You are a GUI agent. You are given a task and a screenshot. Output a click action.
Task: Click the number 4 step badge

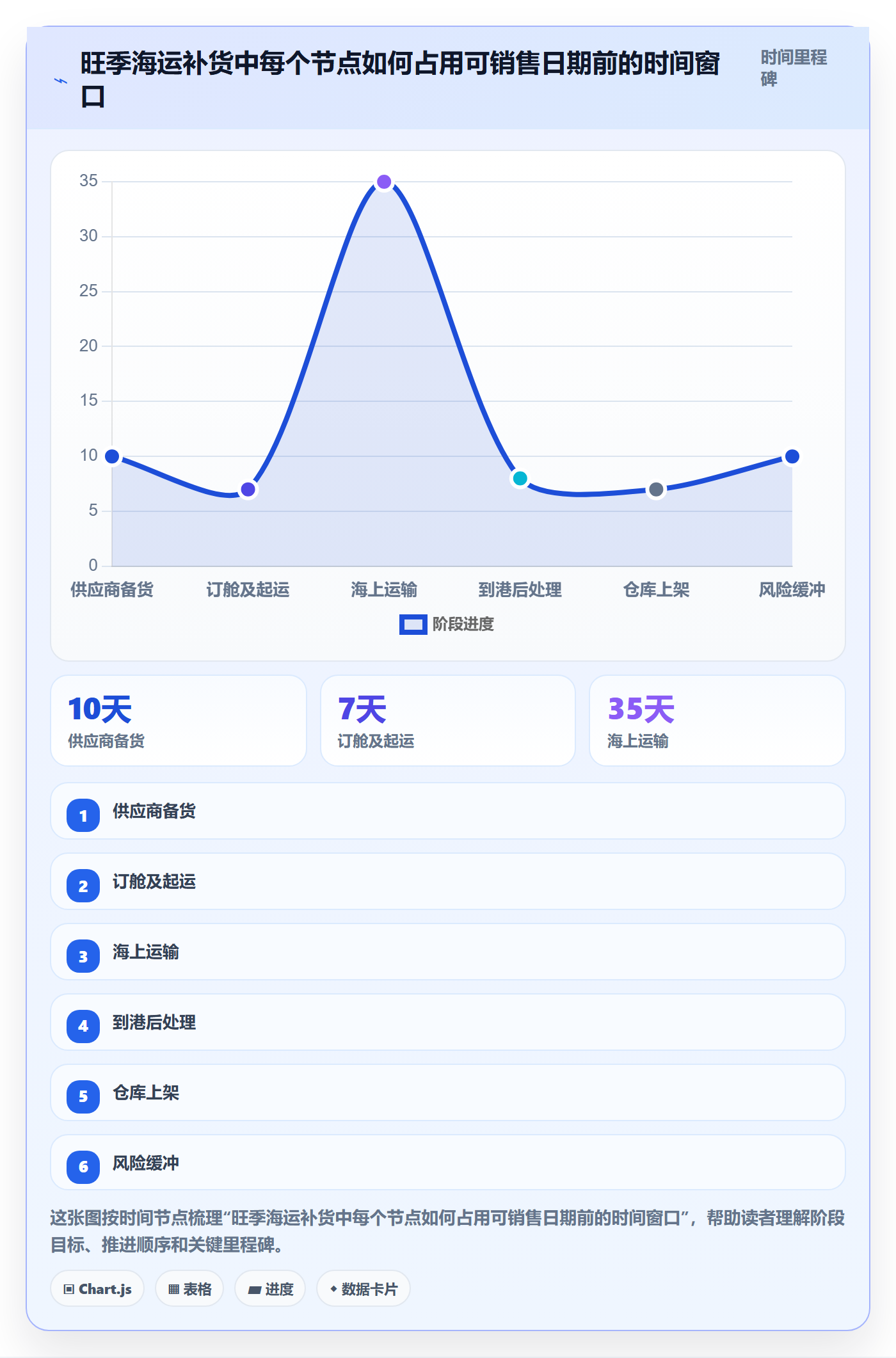coord(83,1026)
